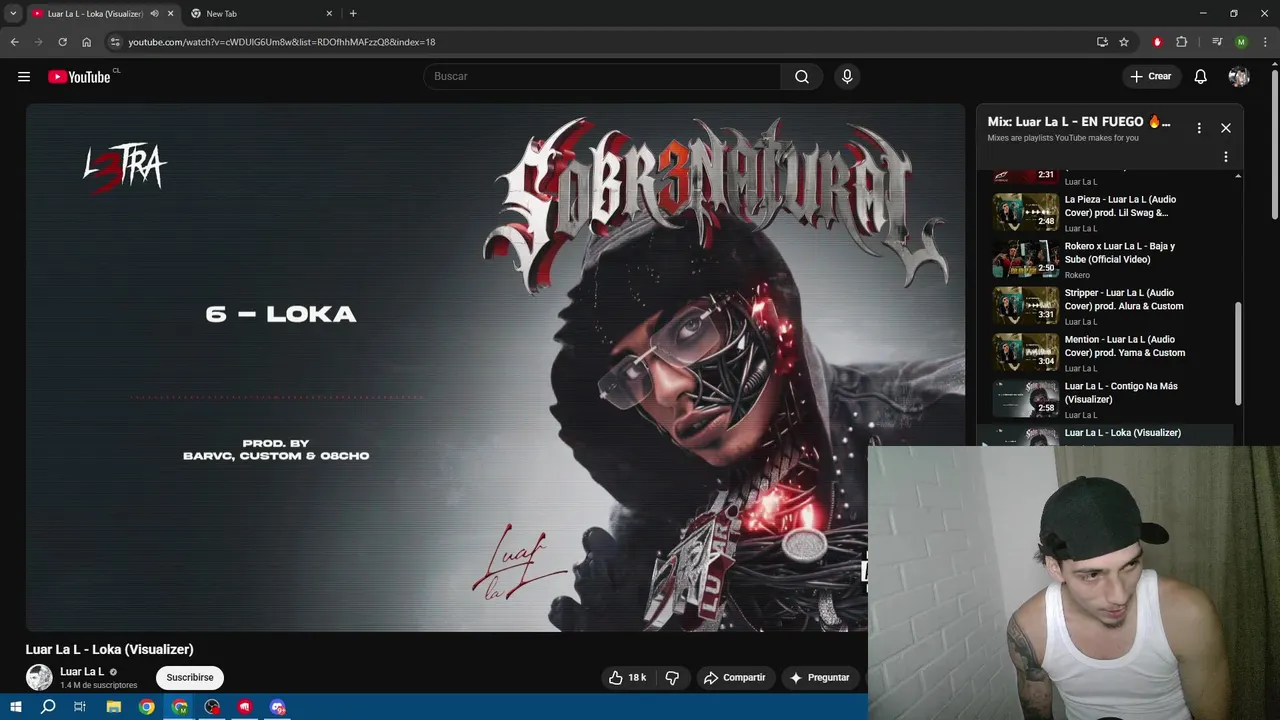Open Windows taskbar search

point(48,707)
